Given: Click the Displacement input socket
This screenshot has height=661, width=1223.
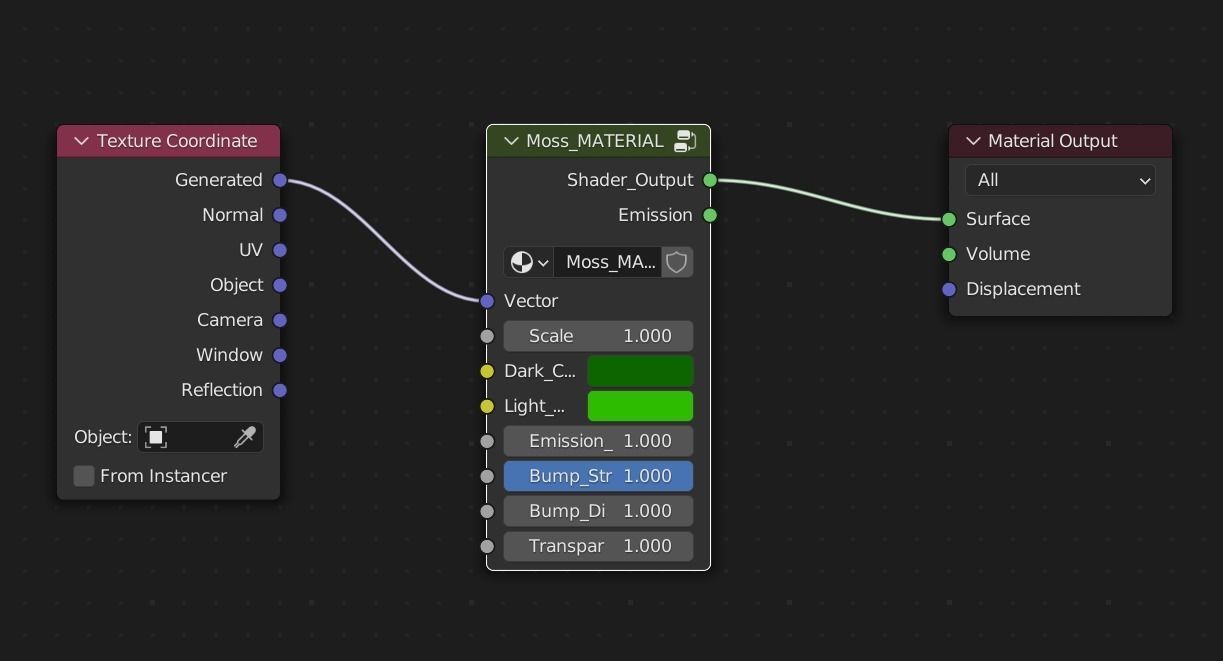Looking at the screenshot, I should point(949,289).
